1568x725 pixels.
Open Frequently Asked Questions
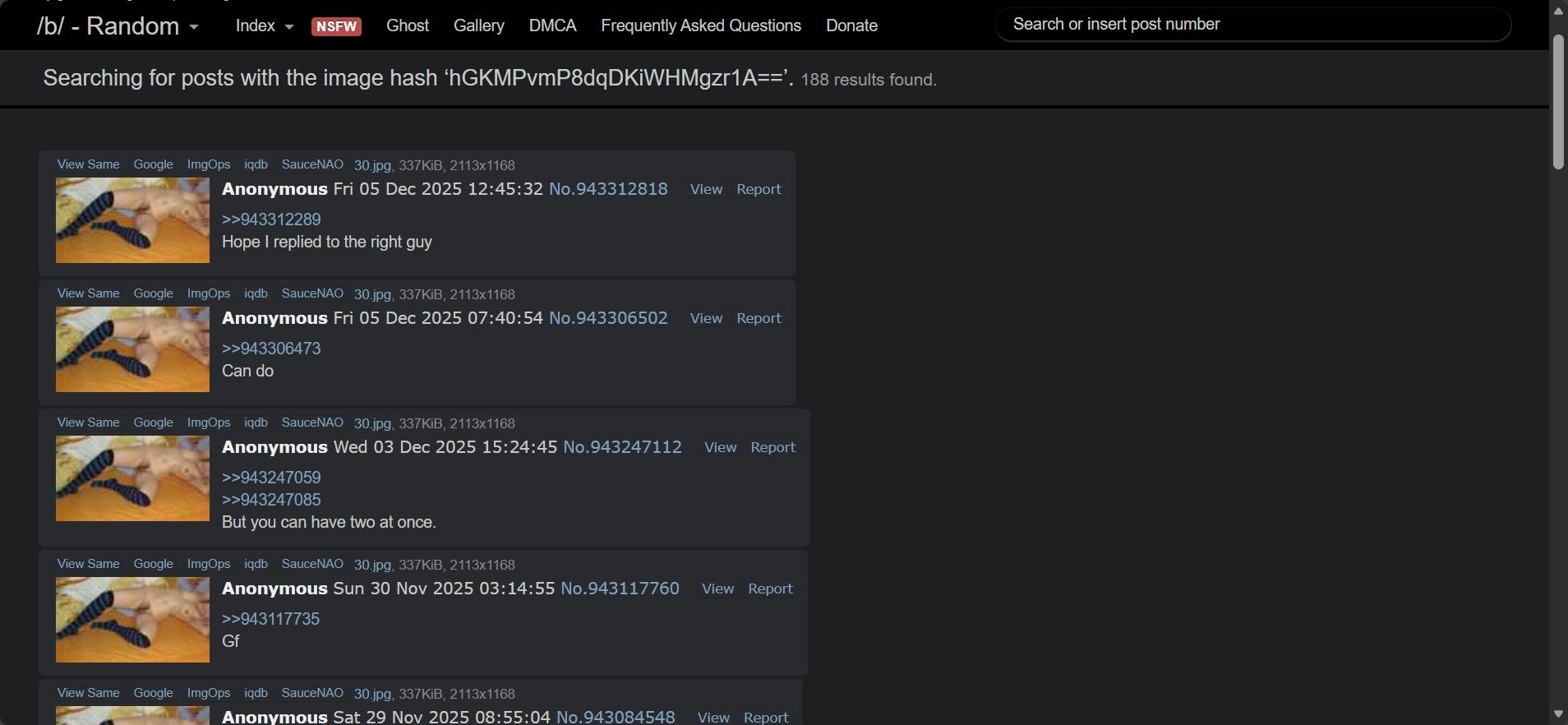(x=701, y=25)
